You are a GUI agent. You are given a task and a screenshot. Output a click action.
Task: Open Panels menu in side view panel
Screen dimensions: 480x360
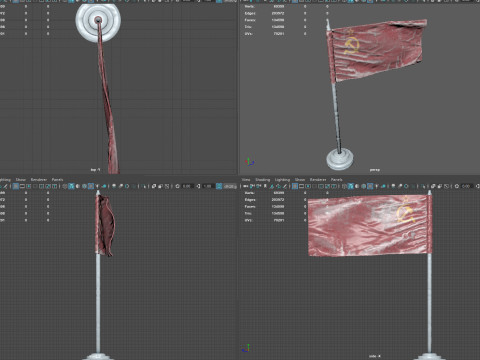(337, 179)
